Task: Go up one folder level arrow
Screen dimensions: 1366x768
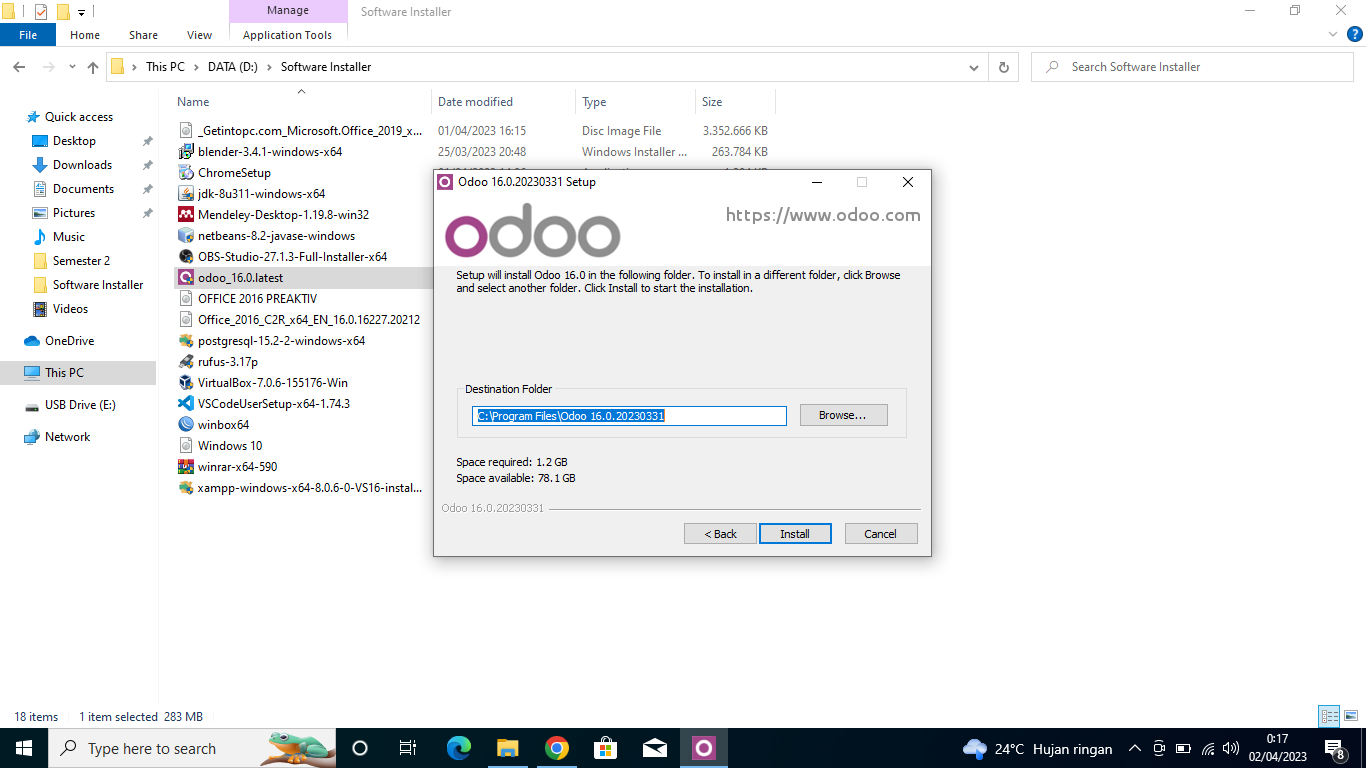Action: 93,67
